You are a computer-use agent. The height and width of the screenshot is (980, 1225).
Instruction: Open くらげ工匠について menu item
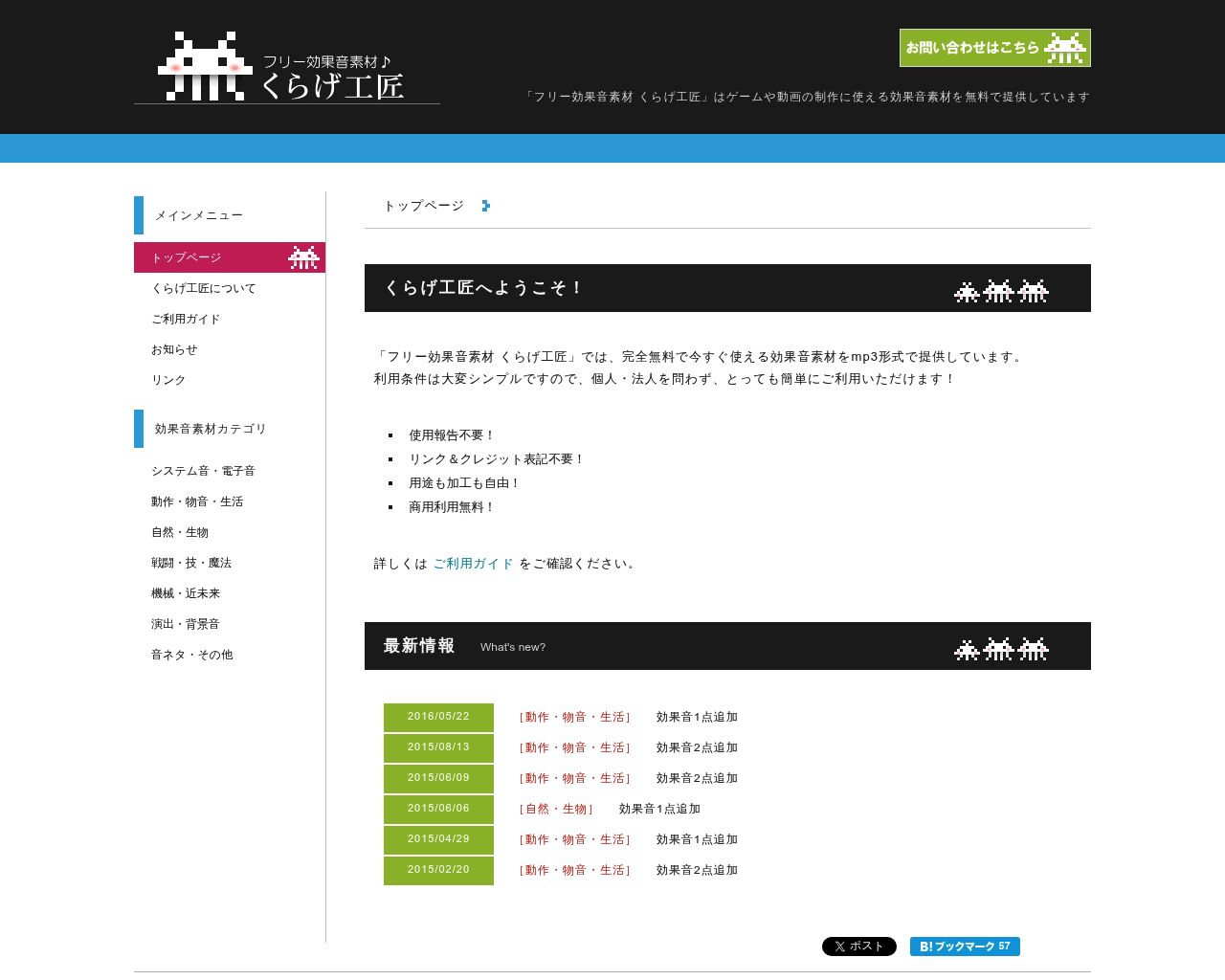click(203, 288)
